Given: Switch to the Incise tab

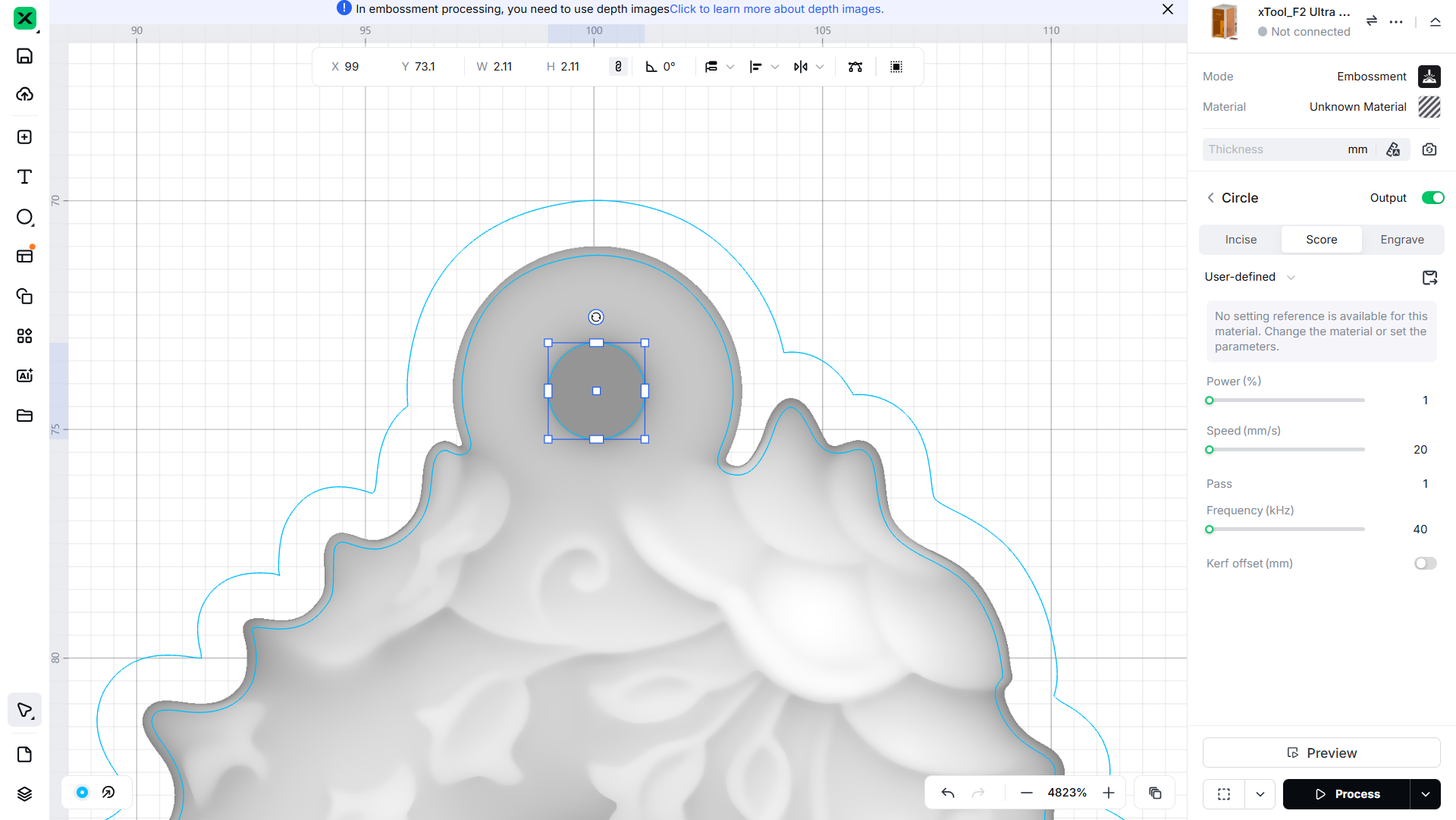Looking at the screenshot, I should [1241, 240].
